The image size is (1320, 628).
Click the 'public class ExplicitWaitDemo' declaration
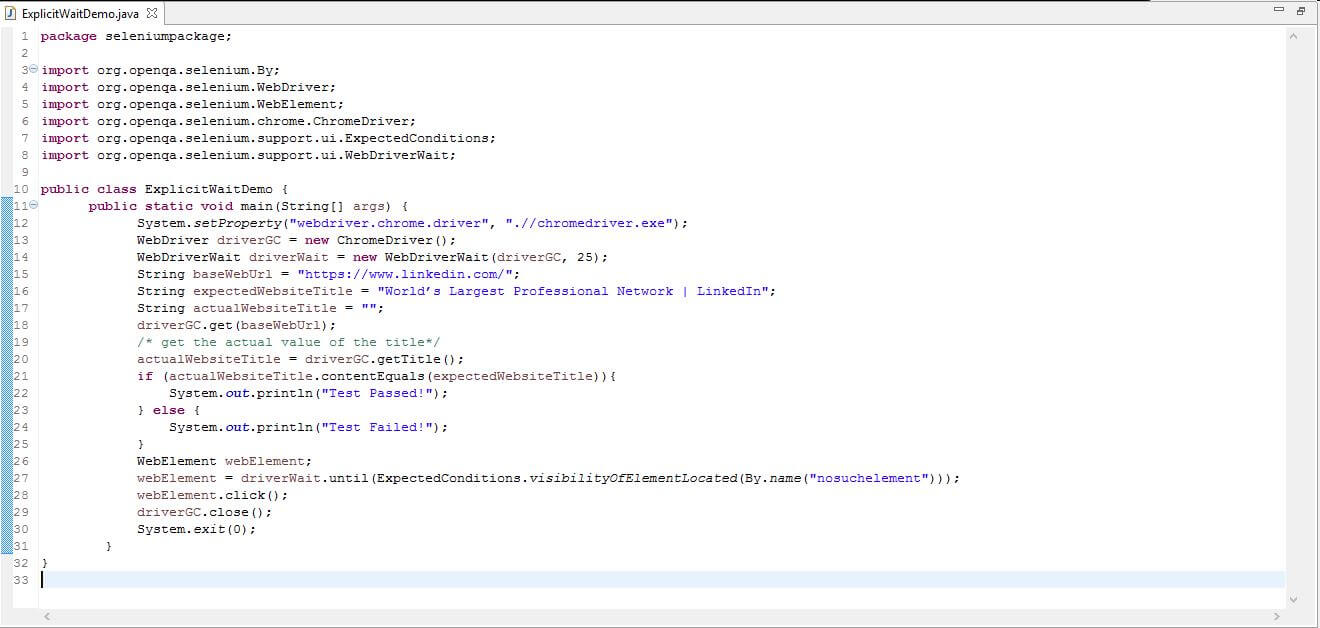click(164, 189)
